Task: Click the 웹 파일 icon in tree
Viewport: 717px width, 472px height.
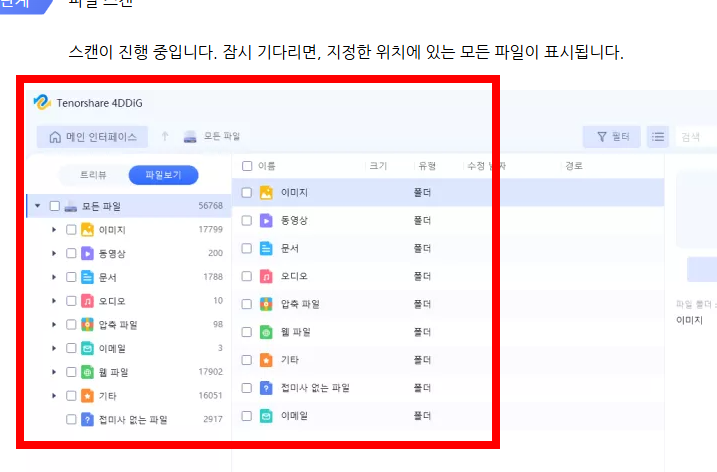Action: [x=87, y=372]
